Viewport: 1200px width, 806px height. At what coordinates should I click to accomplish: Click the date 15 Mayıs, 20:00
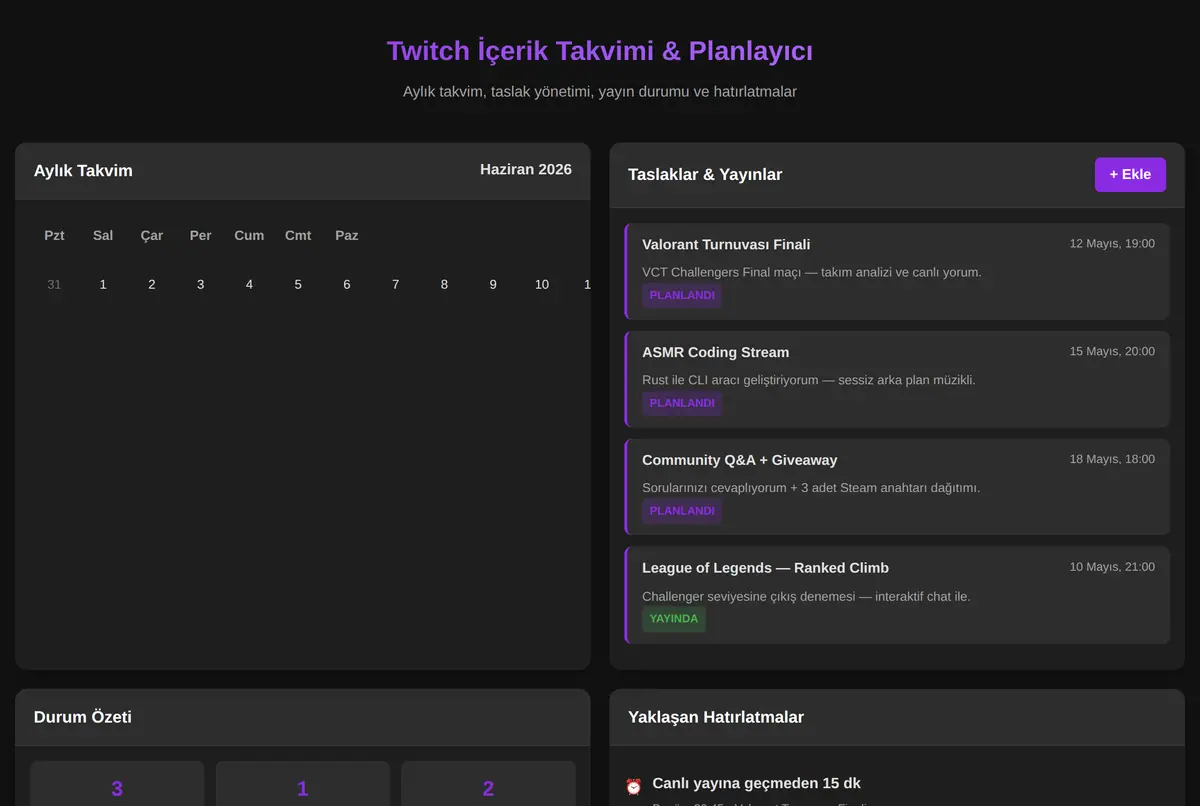point(1112,352)
